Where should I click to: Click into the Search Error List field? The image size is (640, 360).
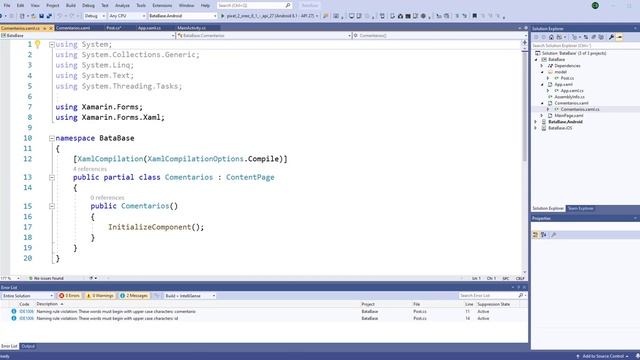pyautogui.click(x=488, y=295)
